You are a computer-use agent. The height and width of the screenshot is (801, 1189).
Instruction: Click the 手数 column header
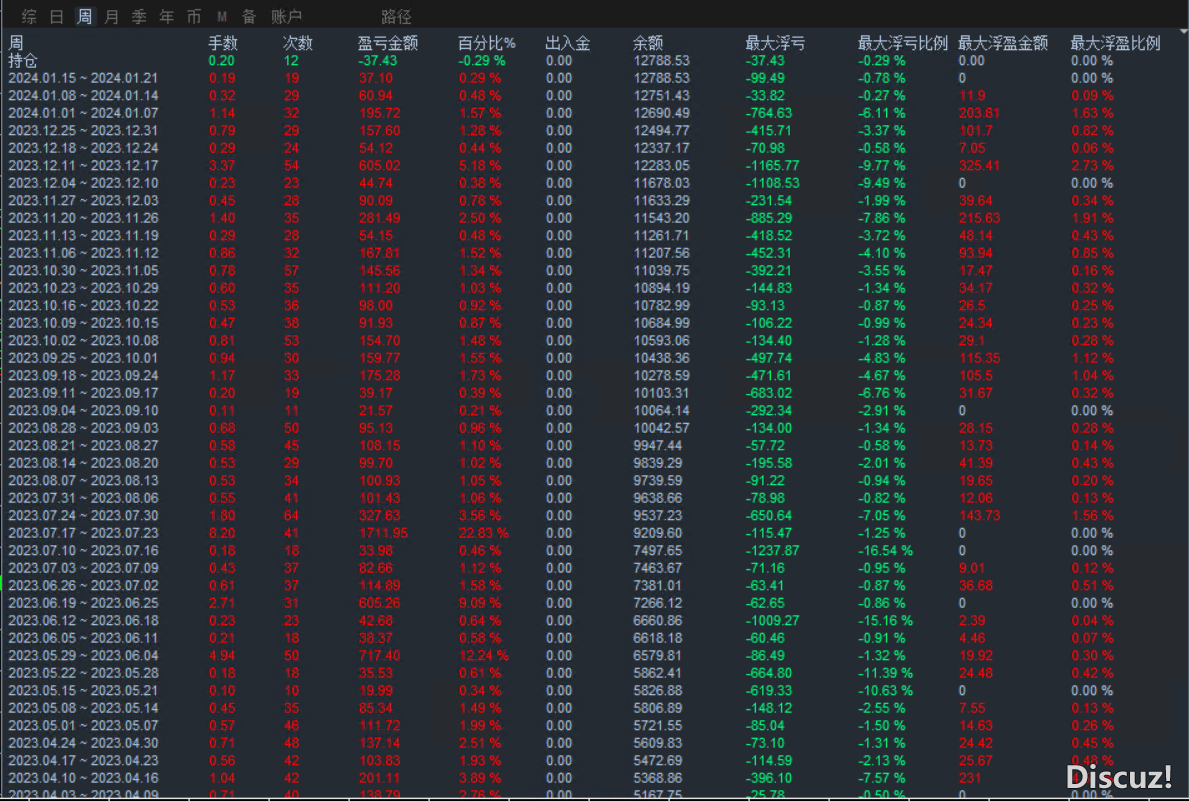tap(223, 43)
